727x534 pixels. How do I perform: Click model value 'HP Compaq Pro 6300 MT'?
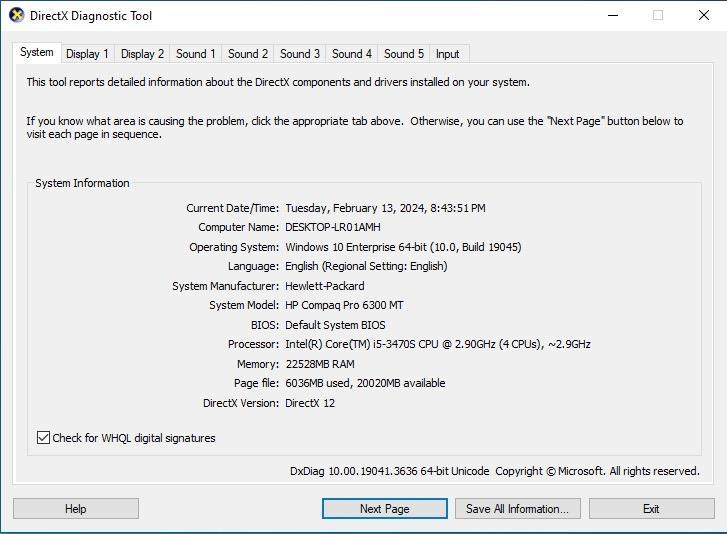click(344, 305)
